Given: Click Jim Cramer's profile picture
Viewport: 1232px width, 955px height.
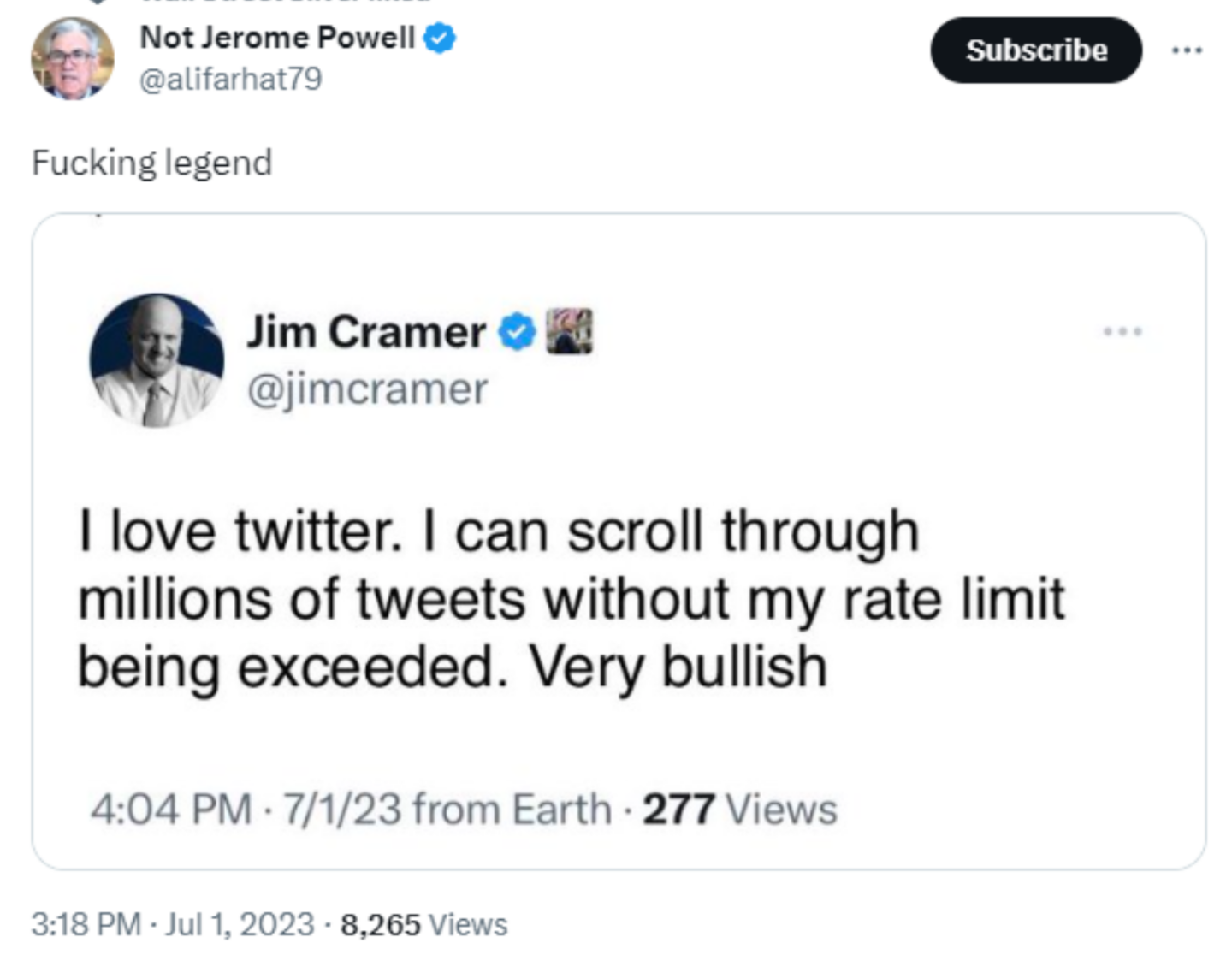Looking at the screenshot, I should point(157,361).
